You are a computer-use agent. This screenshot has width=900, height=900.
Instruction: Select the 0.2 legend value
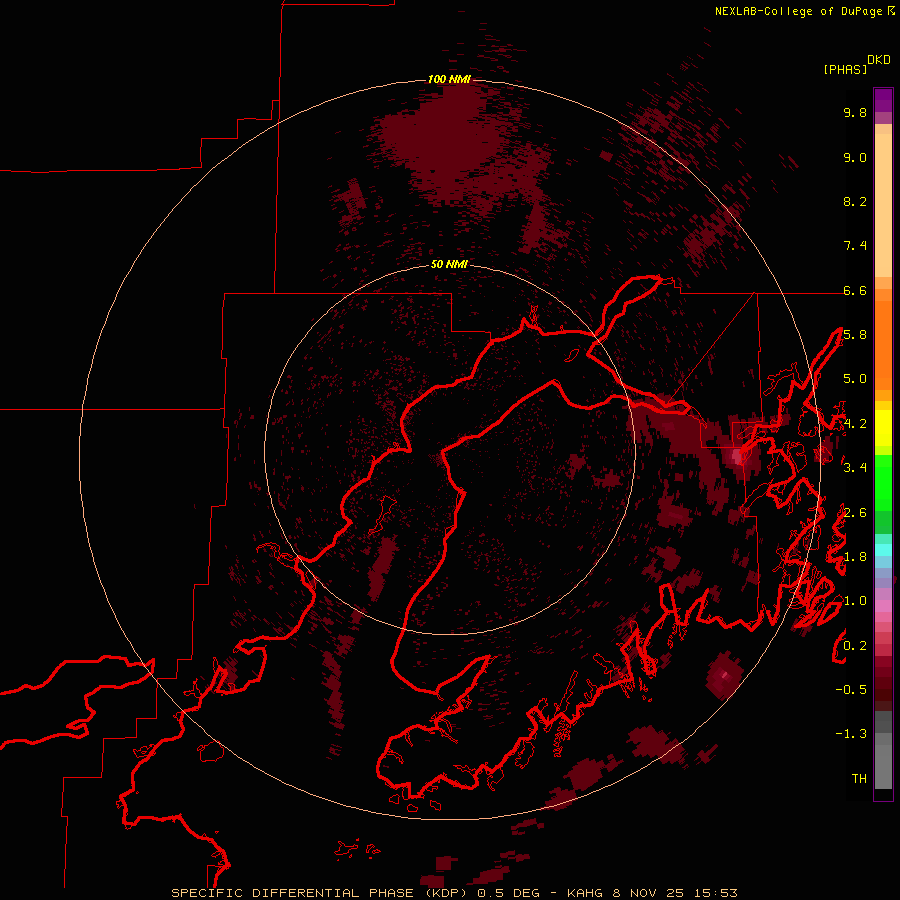pos(855,645)
